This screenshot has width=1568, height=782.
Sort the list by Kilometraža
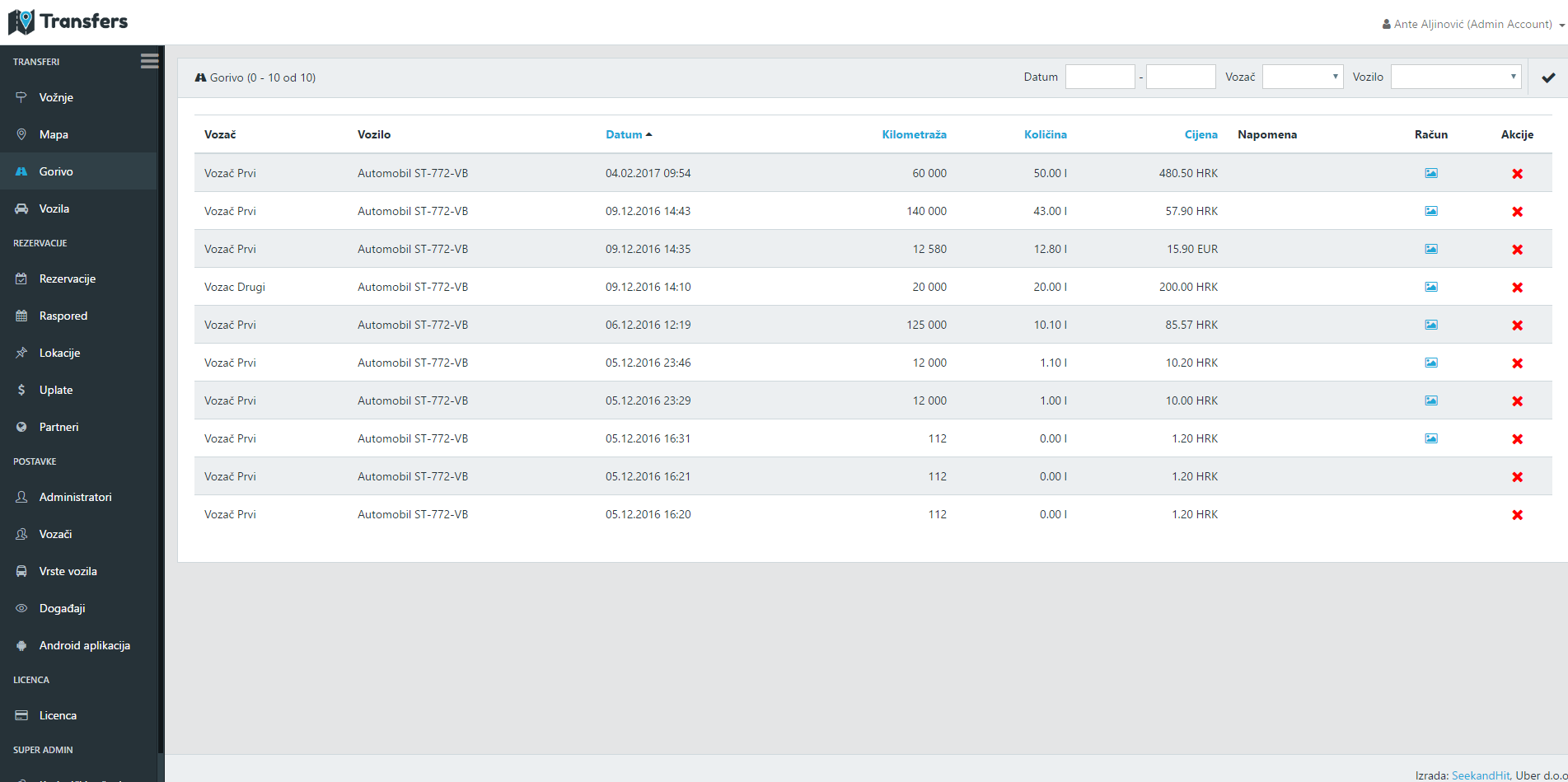(x=914, y=134)
